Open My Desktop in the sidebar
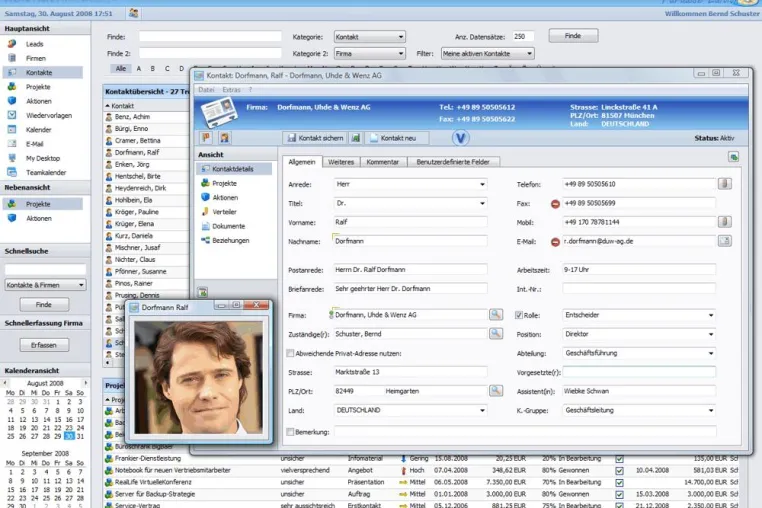762x508 pixels. pos(43,158)
